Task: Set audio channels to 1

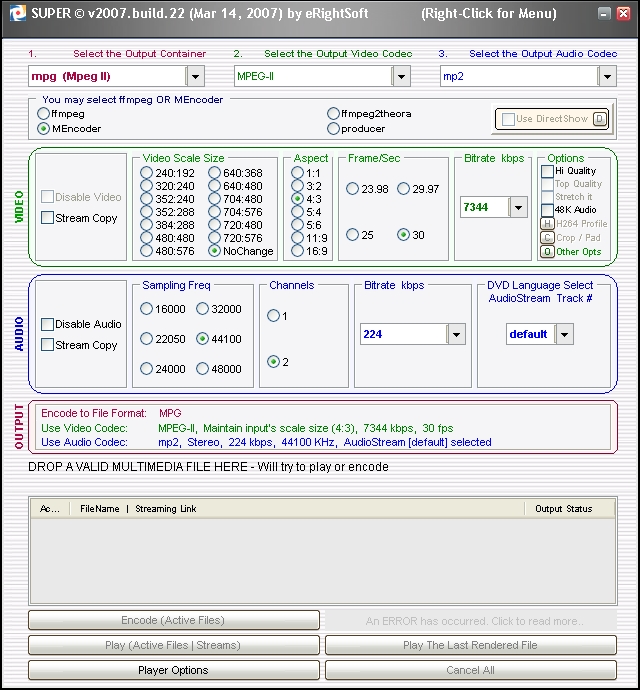Action: click(273, 316)
